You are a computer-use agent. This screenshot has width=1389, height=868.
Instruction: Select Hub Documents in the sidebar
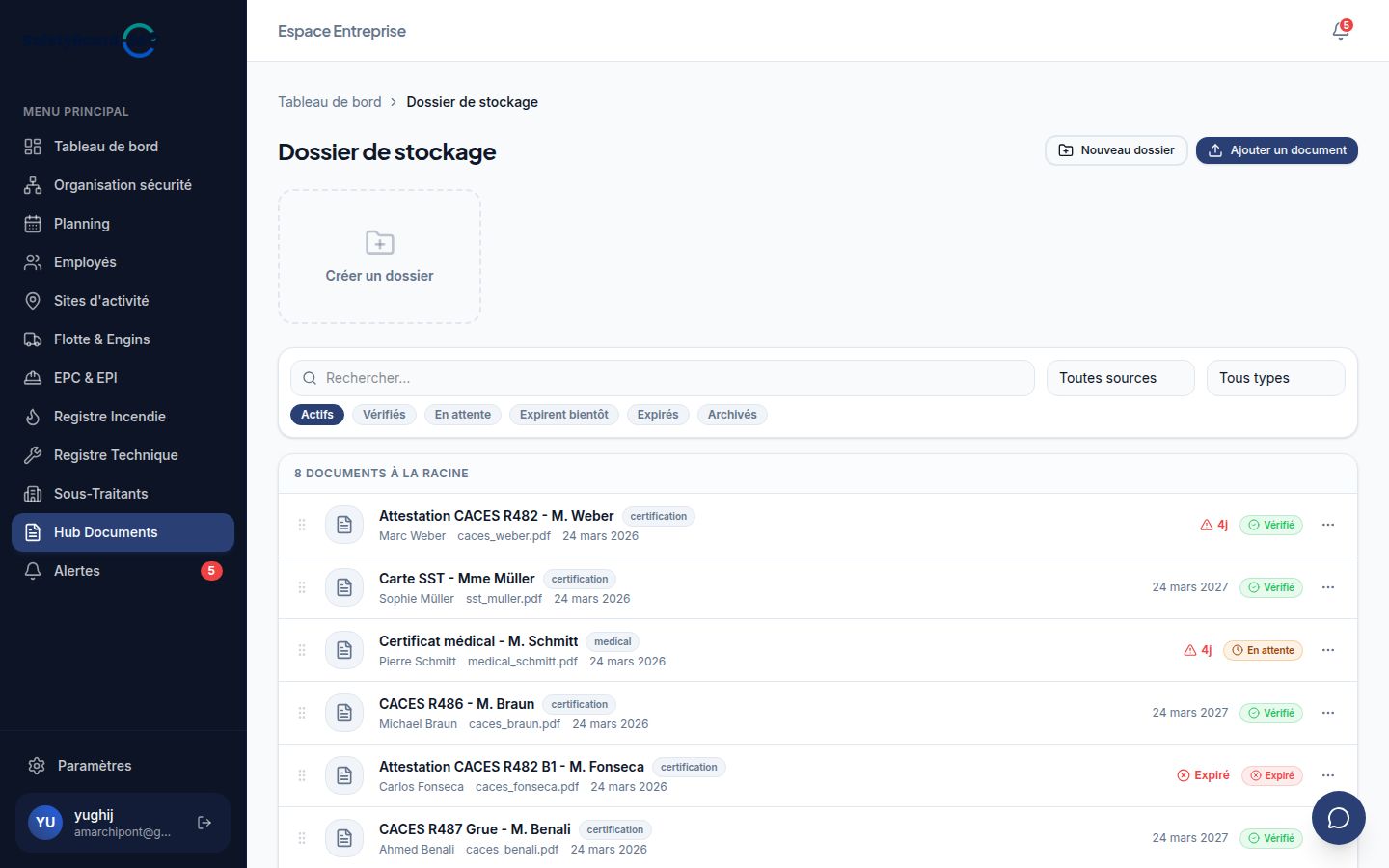click(123, 532)
